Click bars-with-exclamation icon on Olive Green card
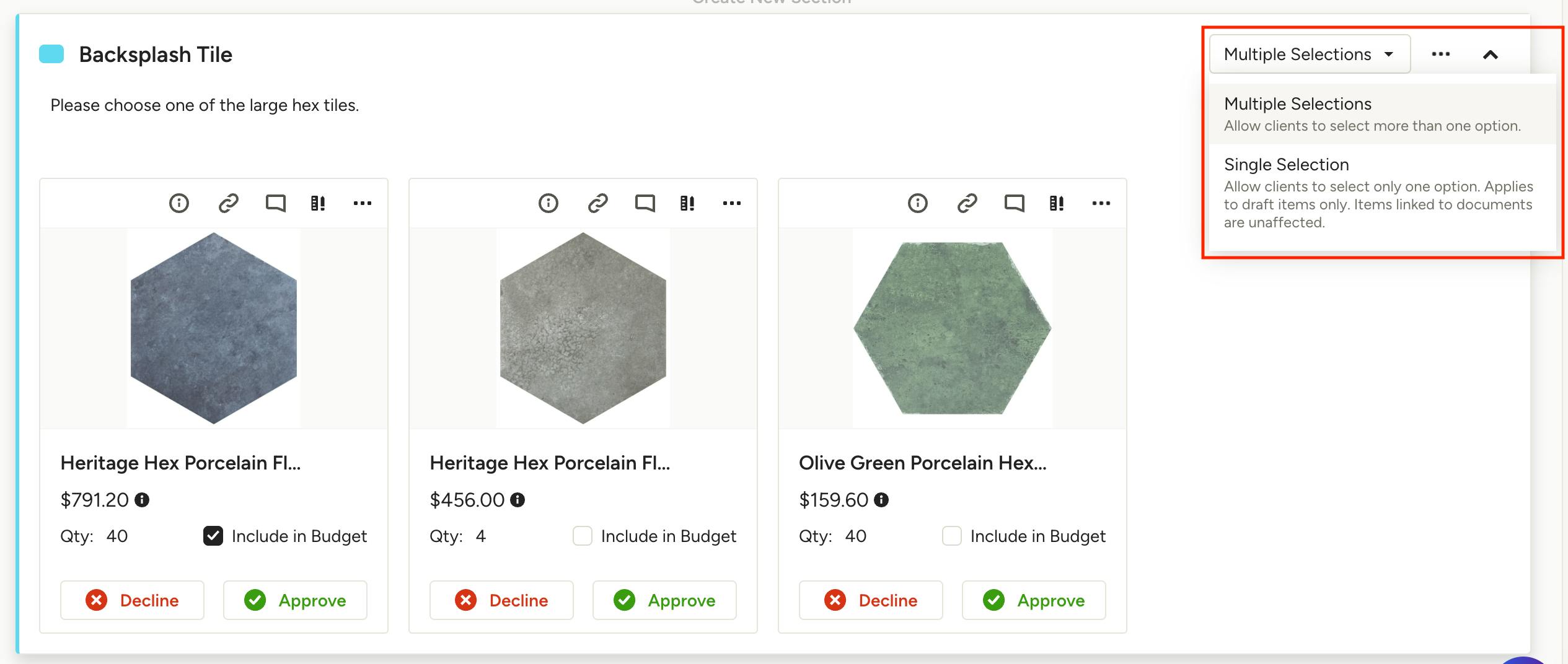This screenshot has height=664, width=1568. 1057,203
